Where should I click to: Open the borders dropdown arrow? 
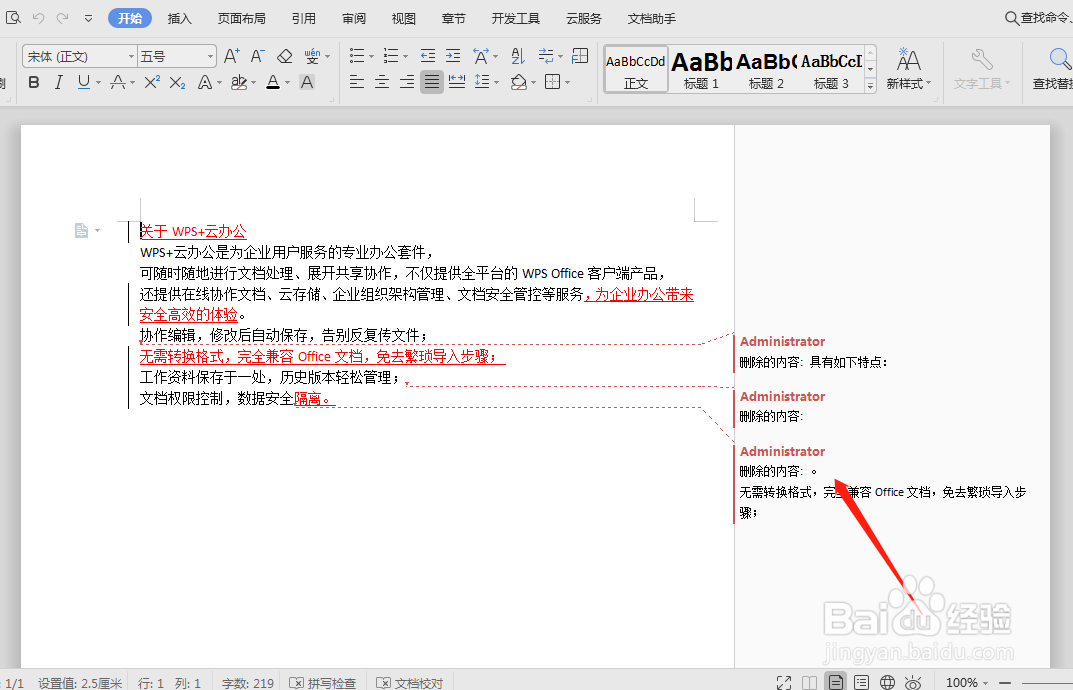[568, 83]
